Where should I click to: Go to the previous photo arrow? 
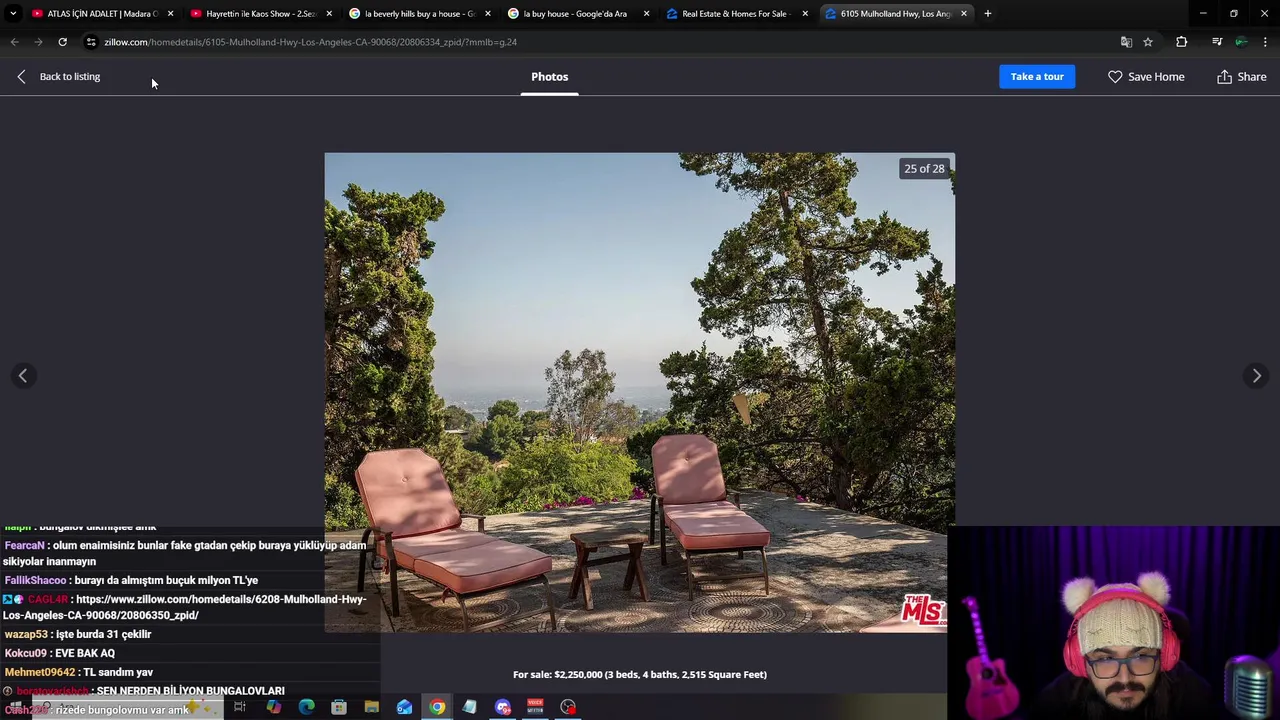[23, 375]
